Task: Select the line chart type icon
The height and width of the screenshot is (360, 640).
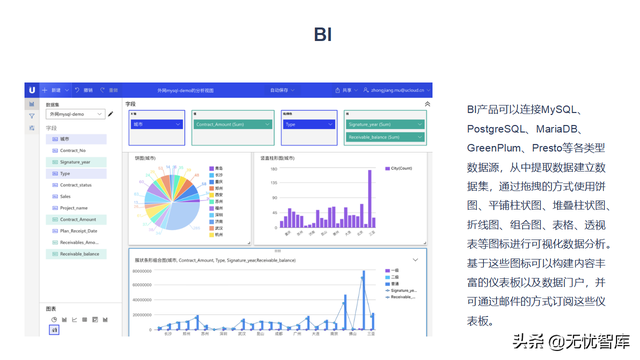Action: click(74, 320)
